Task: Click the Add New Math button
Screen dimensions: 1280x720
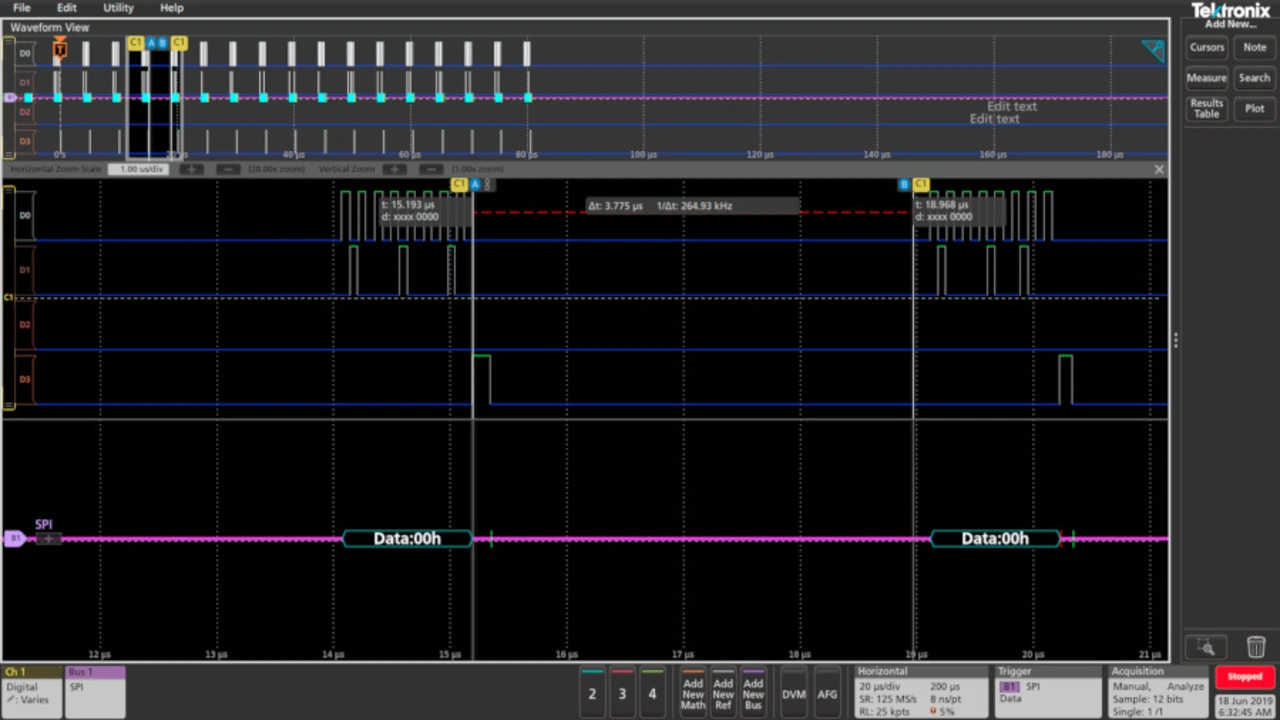Action: point(693,692)
